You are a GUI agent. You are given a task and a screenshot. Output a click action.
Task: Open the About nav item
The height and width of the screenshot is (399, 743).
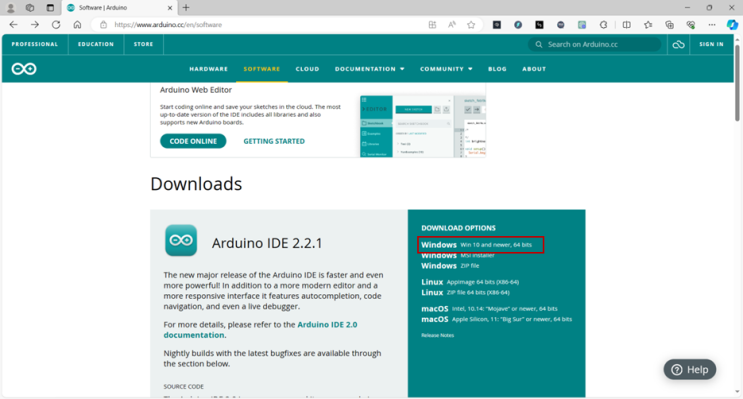534,69
